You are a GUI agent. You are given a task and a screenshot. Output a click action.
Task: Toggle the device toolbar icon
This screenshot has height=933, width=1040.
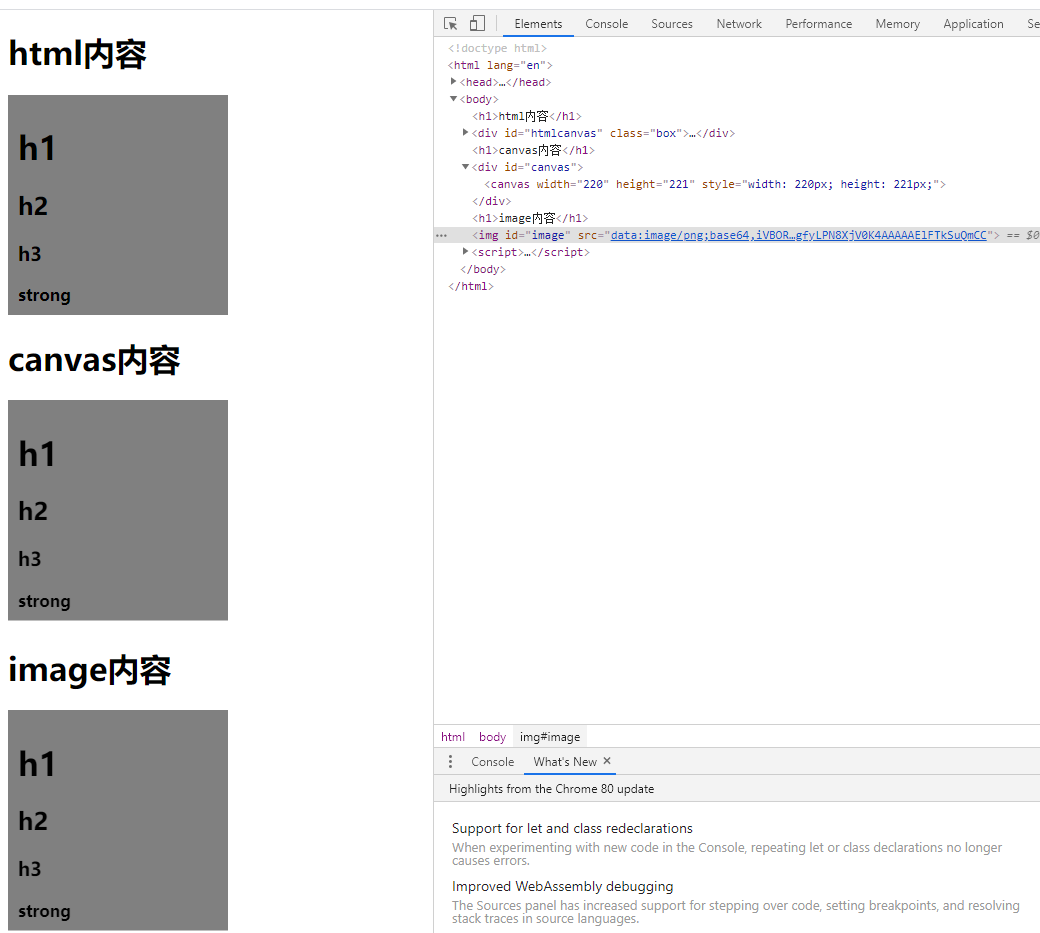tap(477, 24)
